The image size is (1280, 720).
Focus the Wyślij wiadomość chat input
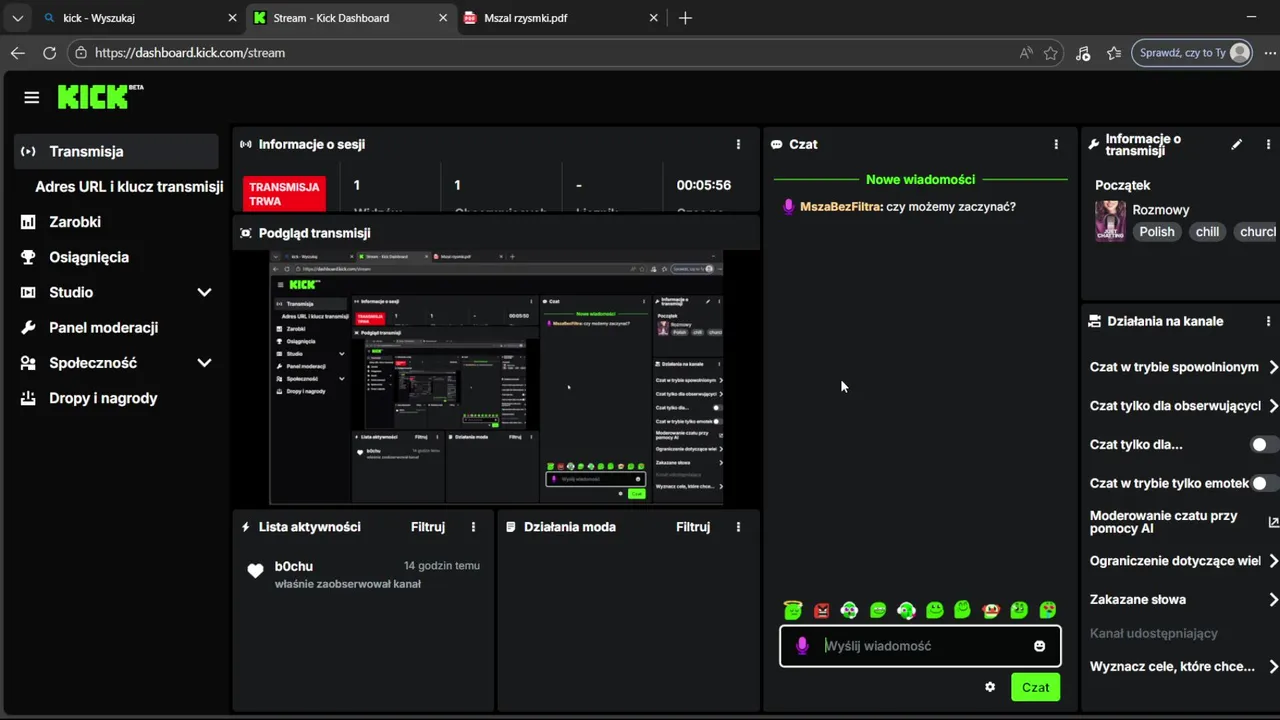[x=920, y=646]
